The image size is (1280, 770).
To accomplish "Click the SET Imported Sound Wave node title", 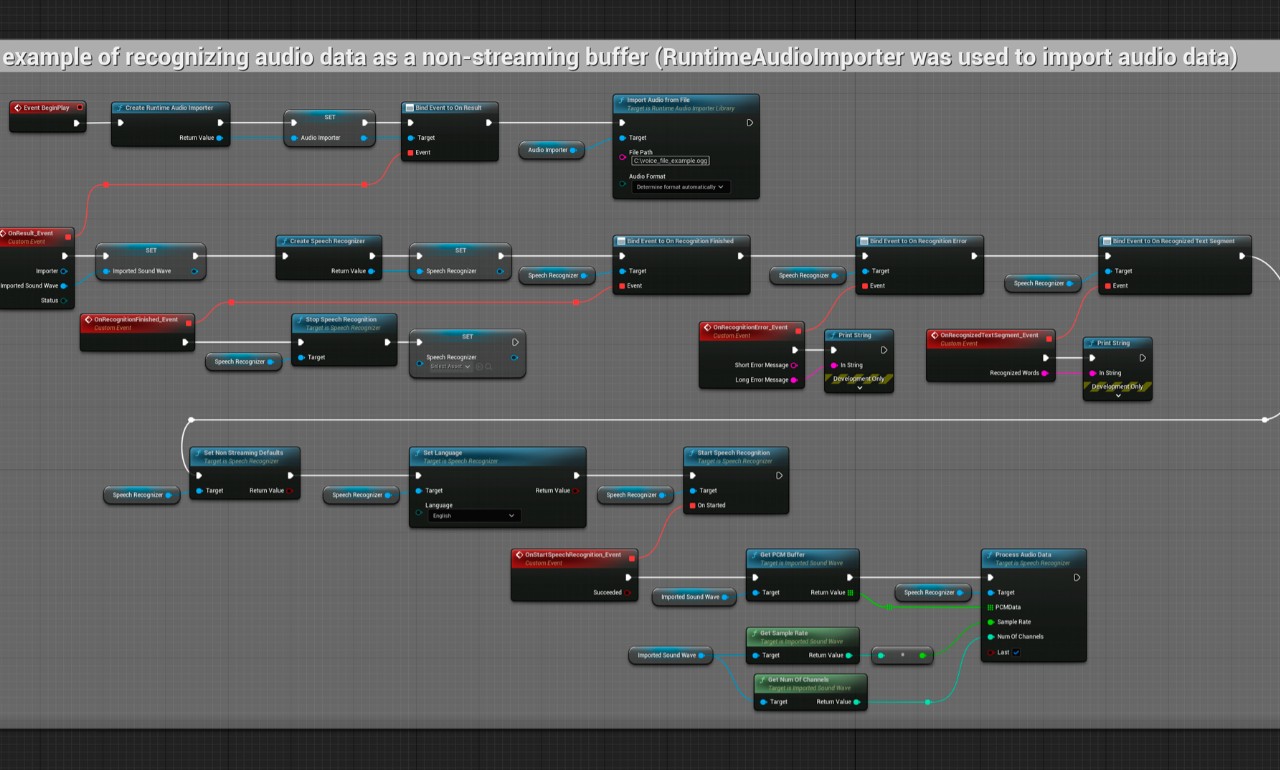I will click(151, 250).
